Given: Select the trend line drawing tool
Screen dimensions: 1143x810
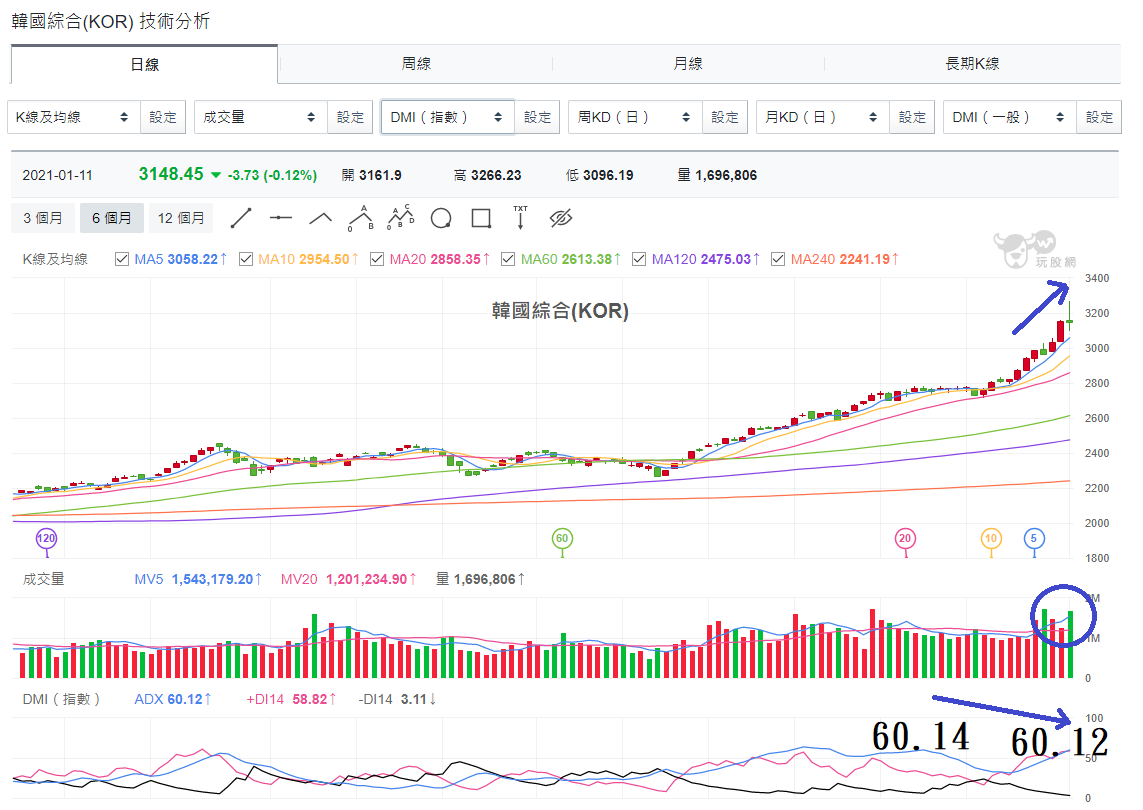Looking at the screenshot, I should pos(241,218).
